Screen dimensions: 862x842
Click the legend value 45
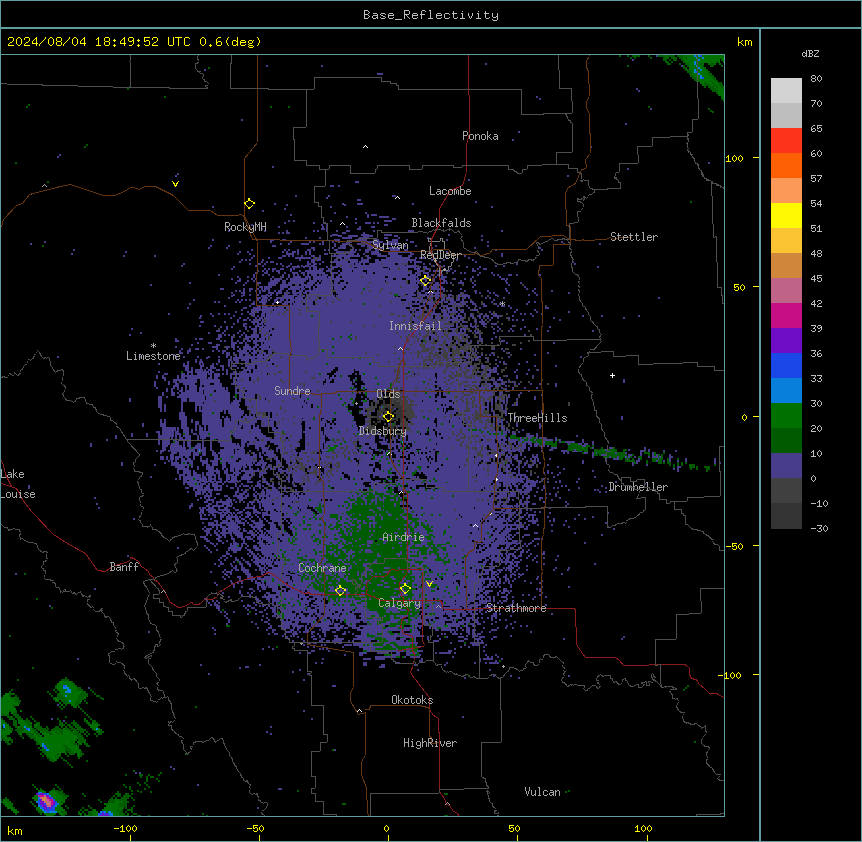816,278
